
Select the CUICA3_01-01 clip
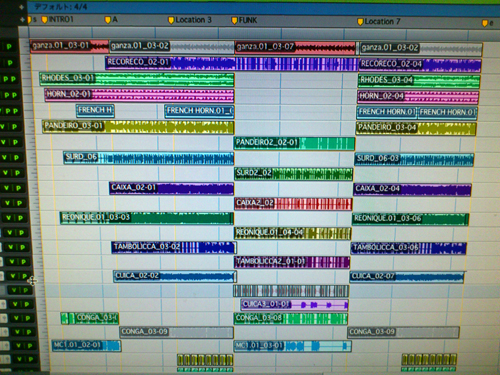pos(295,305)
